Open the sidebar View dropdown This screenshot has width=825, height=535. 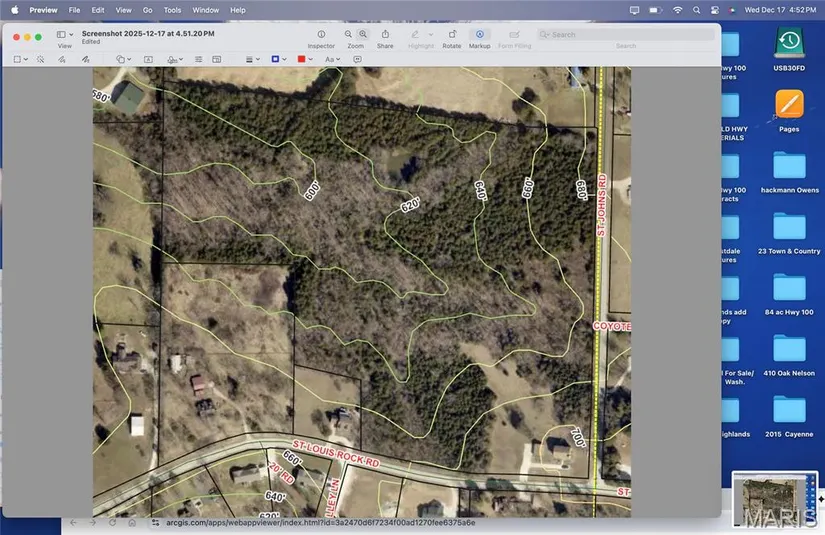pyautogui.click(x=65, y=35)
